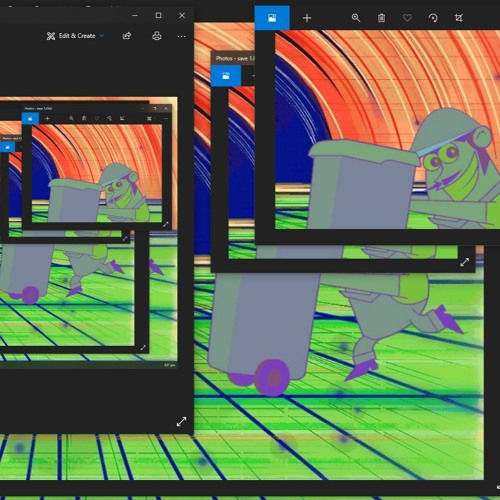500x500 pixels.
Task: Click the large plus Add to icon
Action: (307, 18)
